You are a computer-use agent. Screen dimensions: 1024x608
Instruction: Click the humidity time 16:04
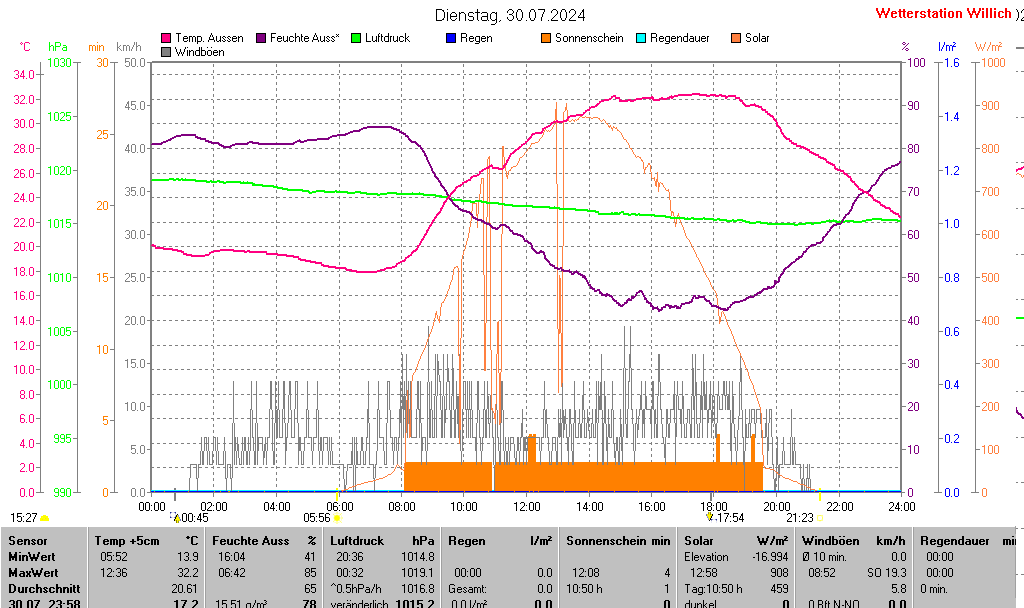(x=232, y=557)
